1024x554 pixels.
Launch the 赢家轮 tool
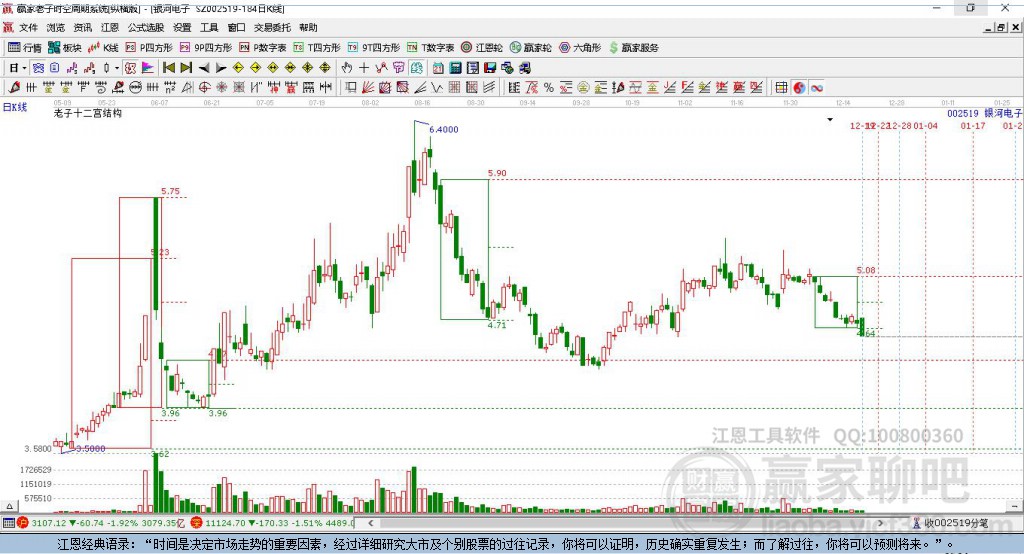[x=531, y=48]
